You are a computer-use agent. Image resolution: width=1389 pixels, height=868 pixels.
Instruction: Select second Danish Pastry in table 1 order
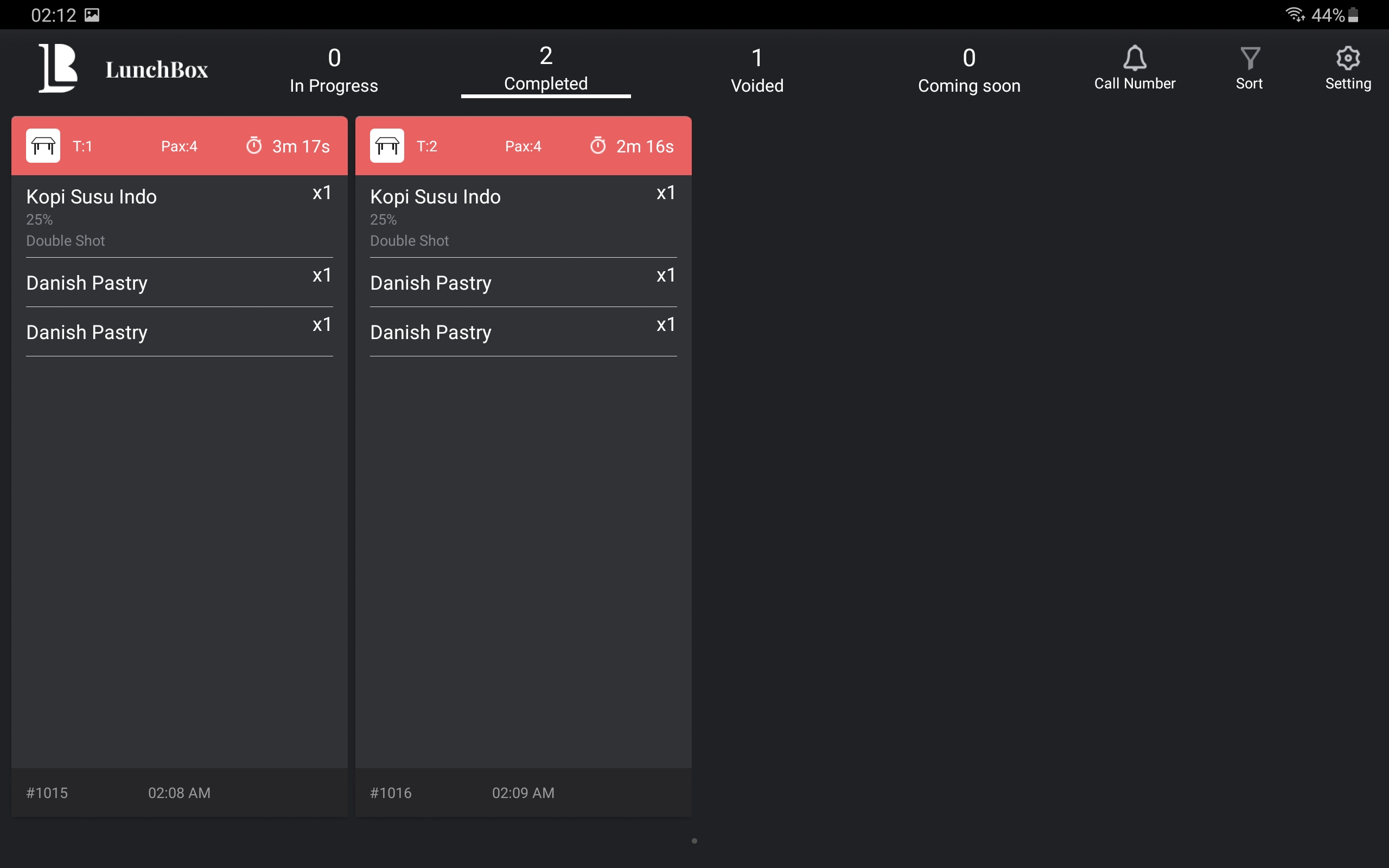[x=87, y=333]
